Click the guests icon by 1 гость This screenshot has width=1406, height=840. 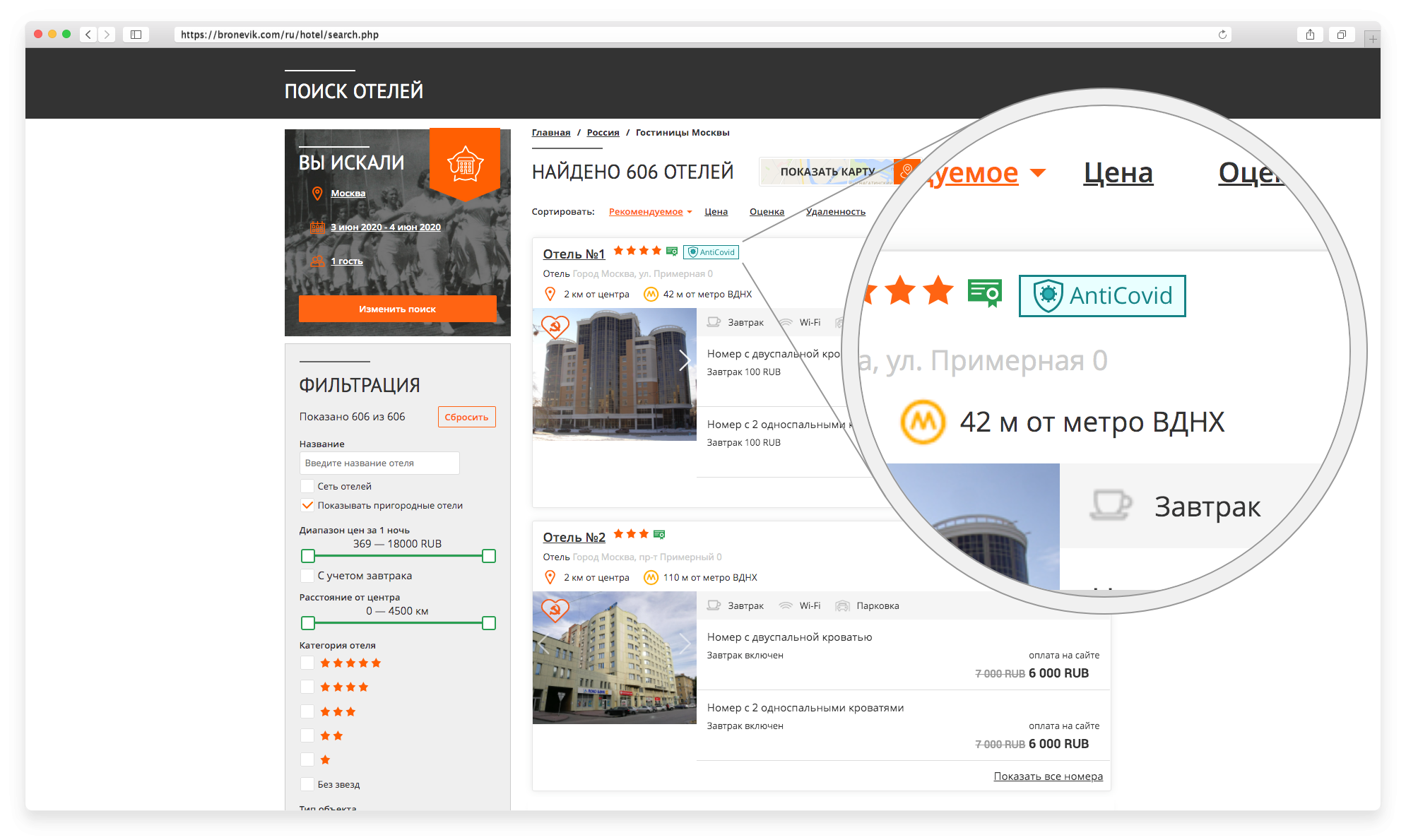coord(317,261)
